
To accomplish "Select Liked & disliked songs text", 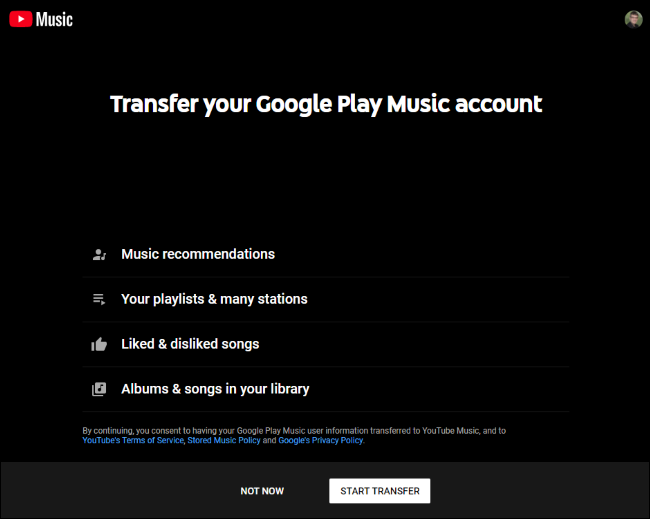I will pos(190,344).
